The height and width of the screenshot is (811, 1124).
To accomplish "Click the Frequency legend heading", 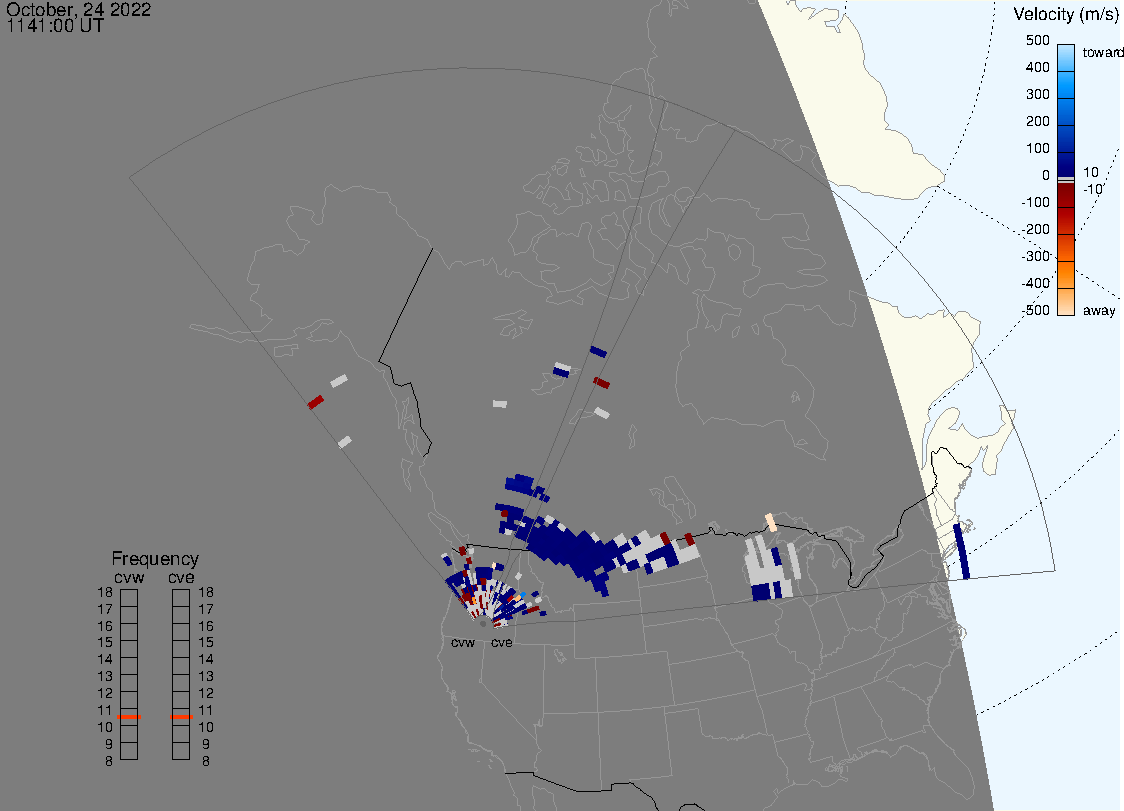I will pyautogui.click(x=155, y=559).
